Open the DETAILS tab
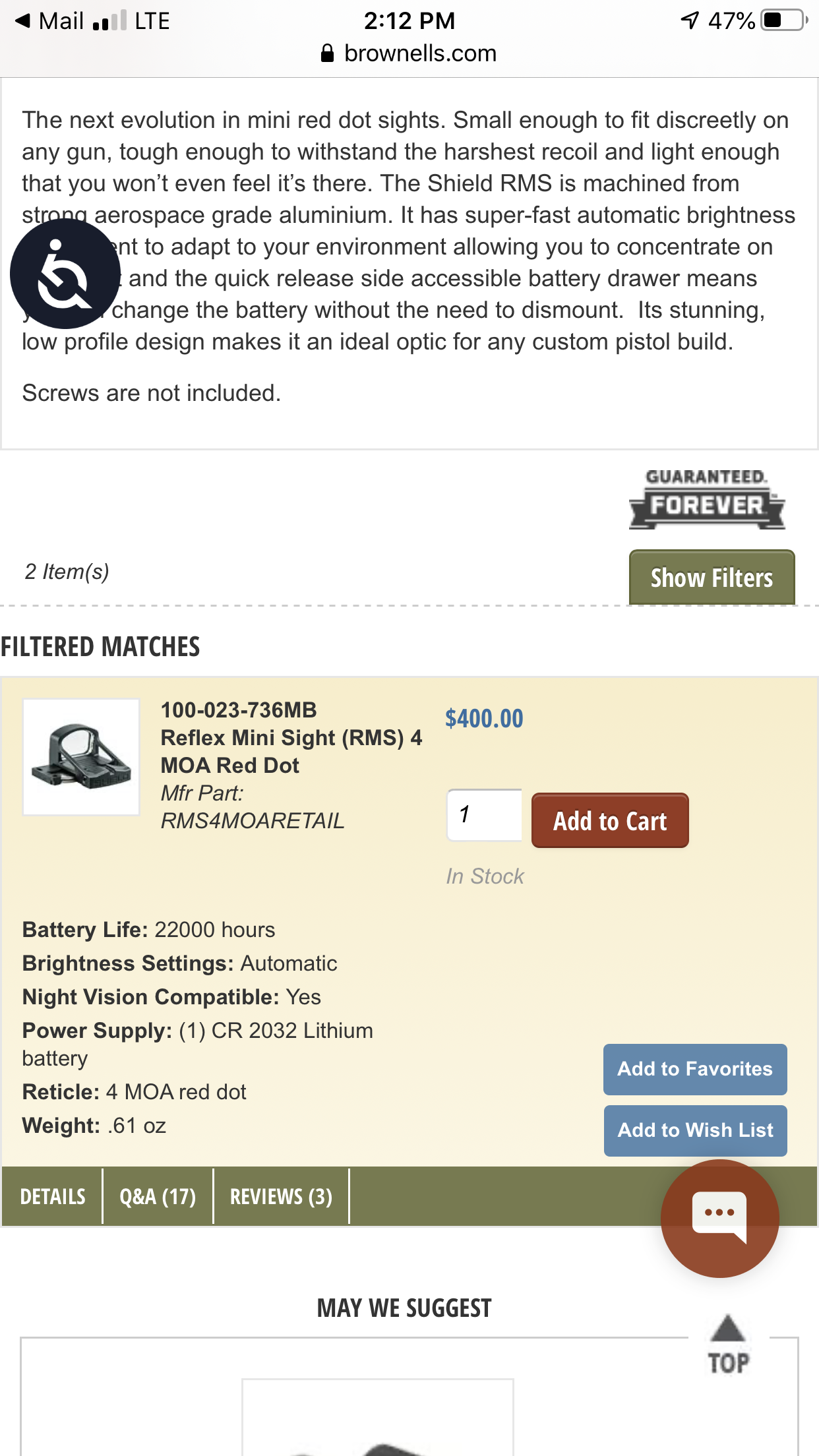 [53, 1196]
